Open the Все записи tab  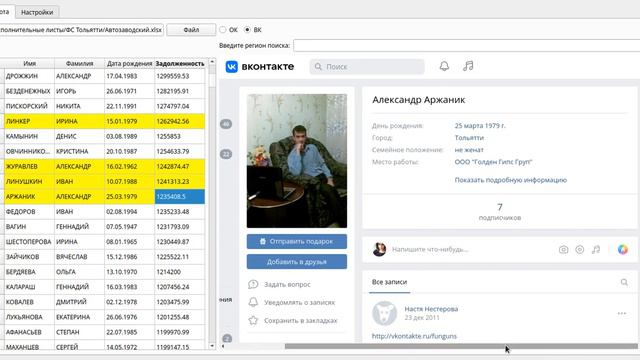[x=389, y=282]
